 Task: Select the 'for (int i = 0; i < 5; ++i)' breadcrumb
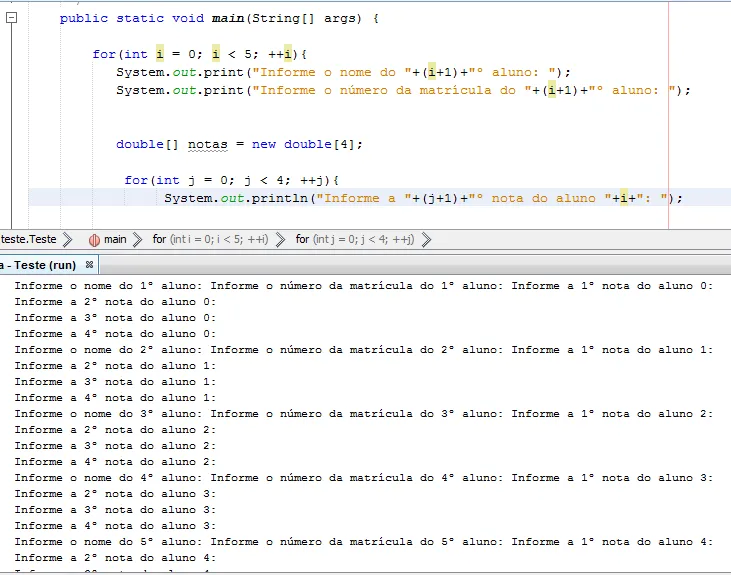211,239
